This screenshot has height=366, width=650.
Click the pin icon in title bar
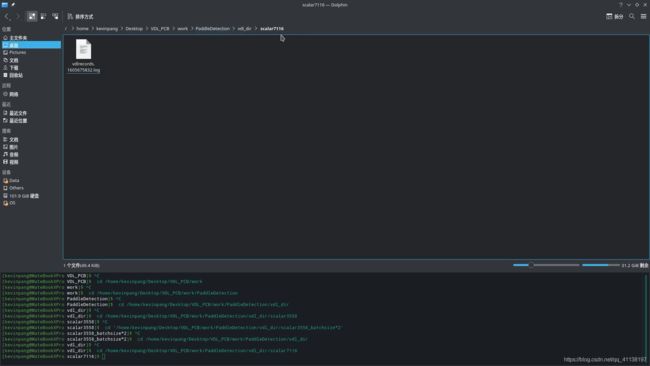(x=13, y=5)
